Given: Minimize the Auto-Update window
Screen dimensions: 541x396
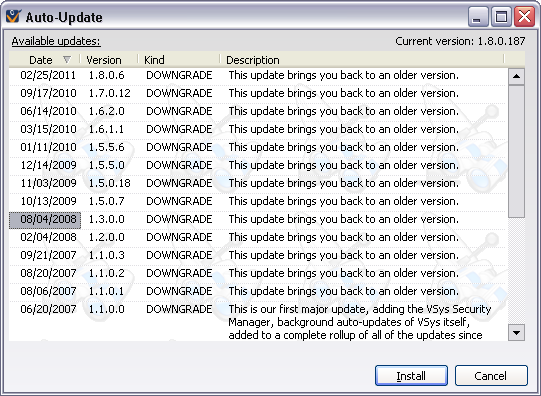Looking at the screenshot, I should click(478, 17).
